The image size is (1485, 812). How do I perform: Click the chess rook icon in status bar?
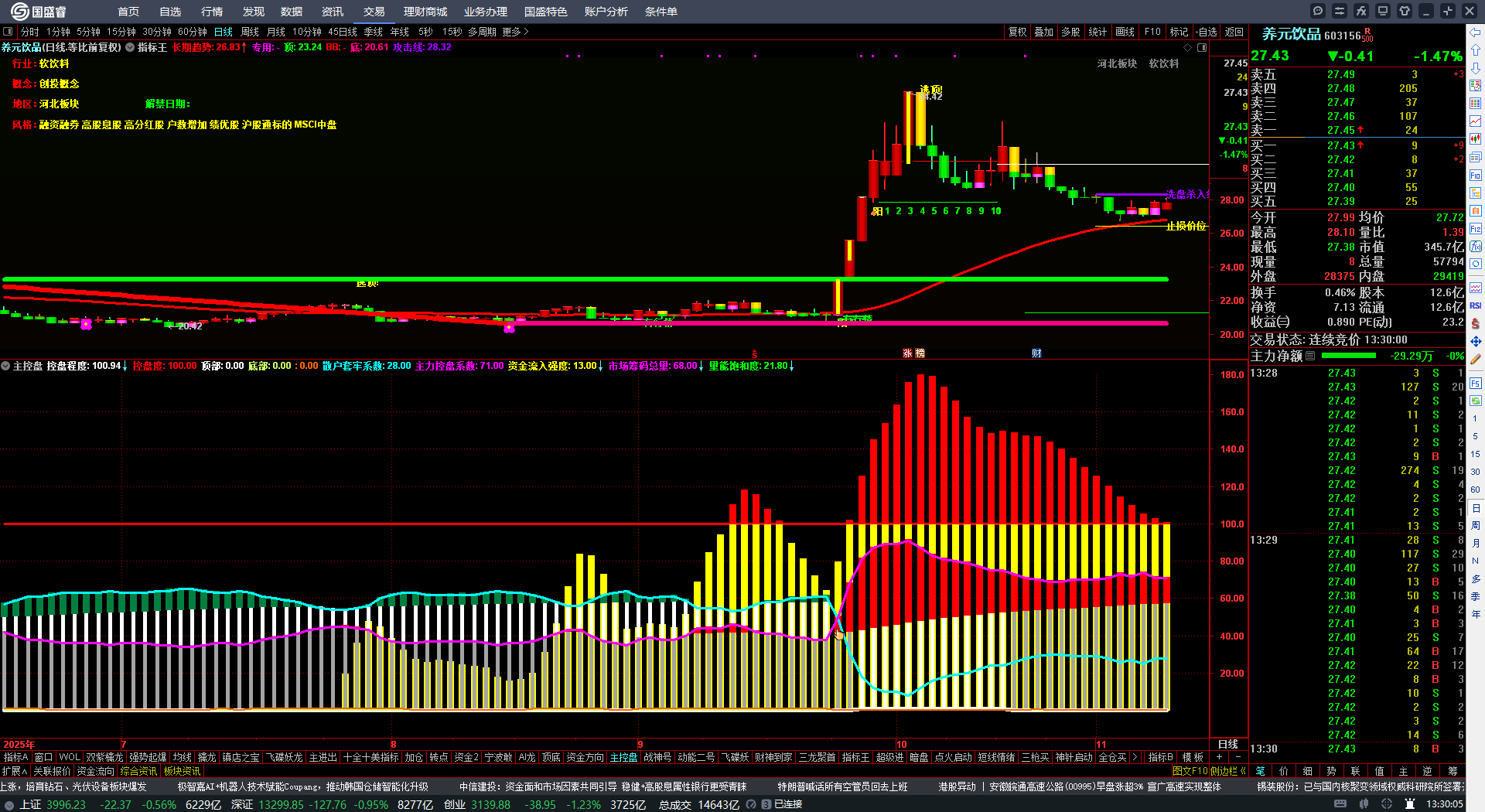[x=1410, y=804]
